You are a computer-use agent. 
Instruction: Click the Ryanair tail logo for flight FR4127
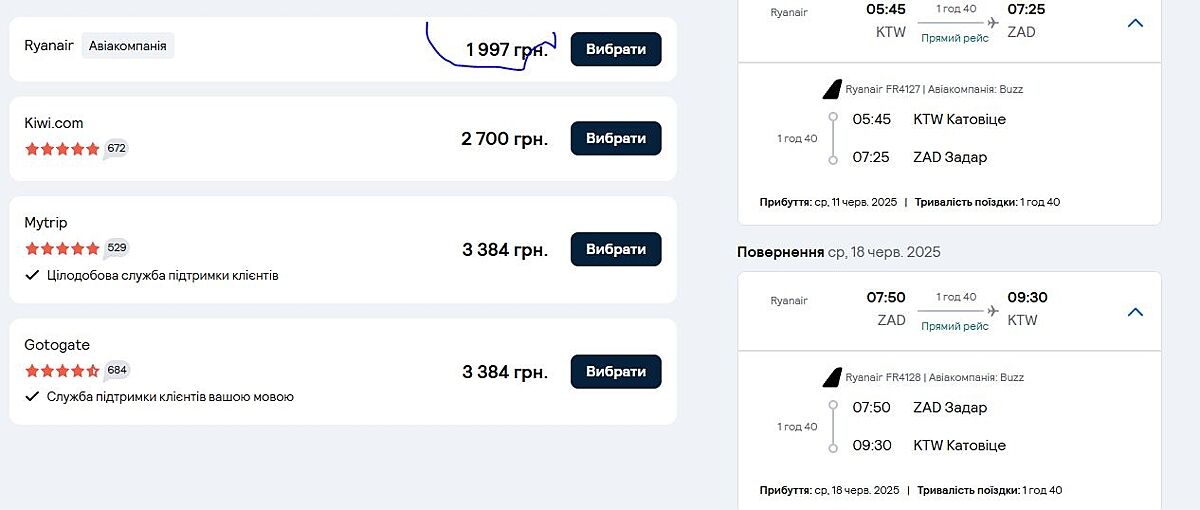[831, 90]
